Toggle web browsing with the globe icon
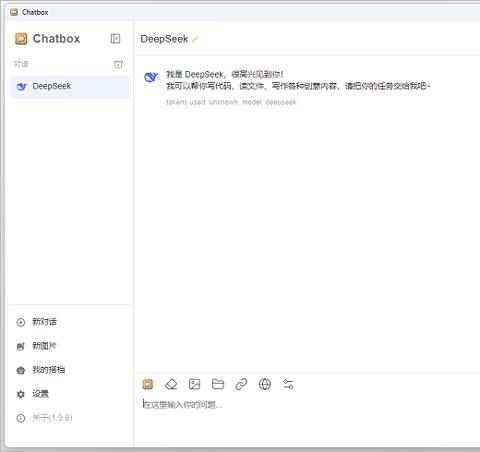 (265, 384)
